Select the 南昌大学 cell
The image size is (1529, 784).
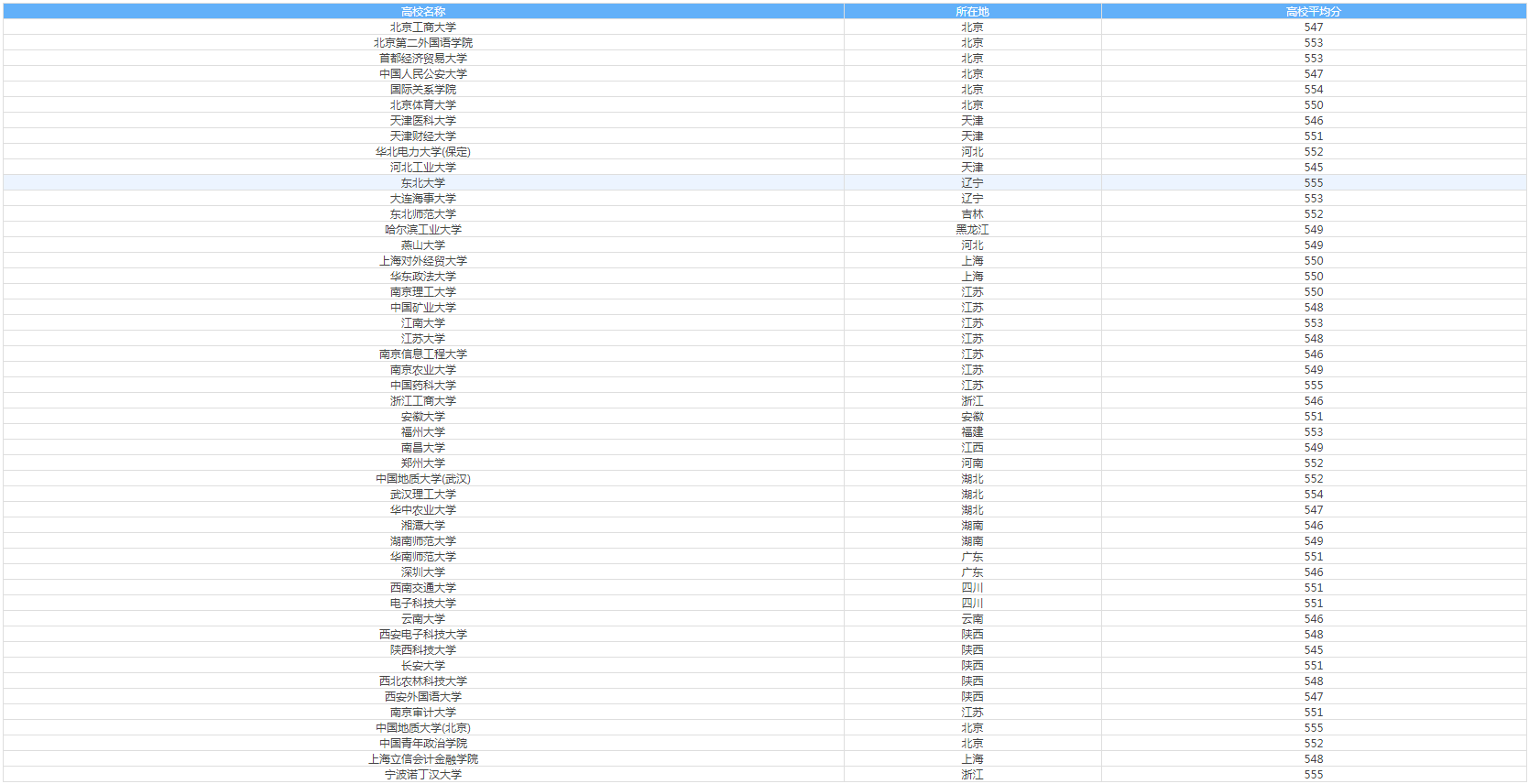(423, 448)
